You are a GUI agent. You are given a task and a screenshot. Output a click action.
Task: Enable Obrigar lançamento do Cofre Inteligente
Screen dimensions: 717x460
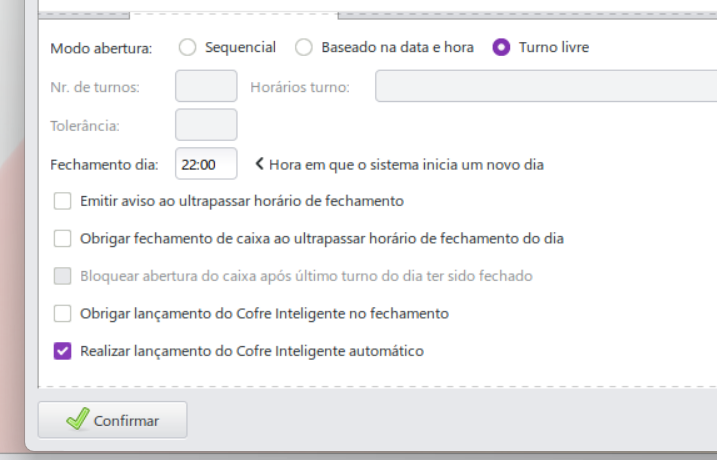tap(63, 313)
